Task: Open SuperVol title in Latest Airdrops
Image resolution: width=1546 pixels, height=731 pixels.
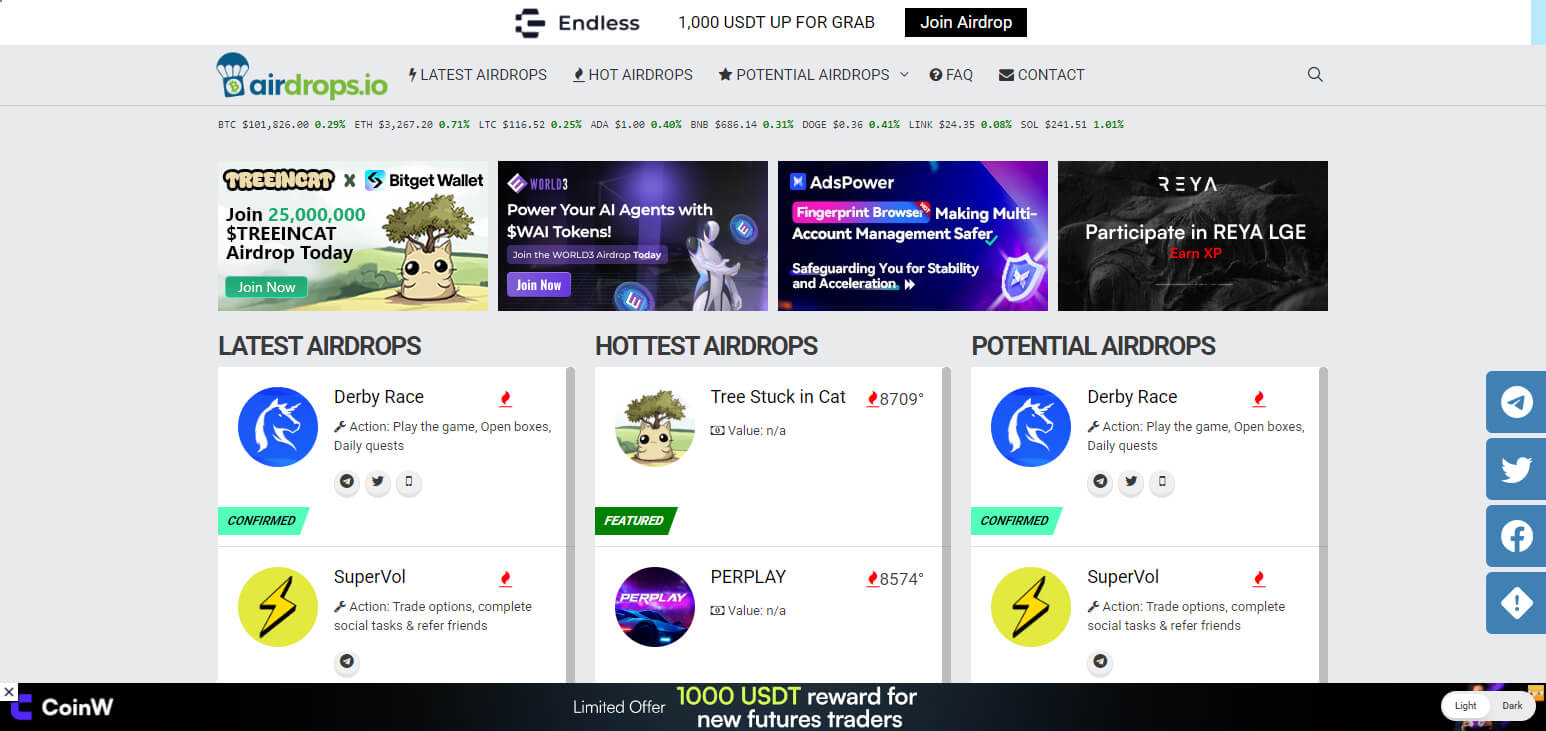Action: (x=370, y=577)
